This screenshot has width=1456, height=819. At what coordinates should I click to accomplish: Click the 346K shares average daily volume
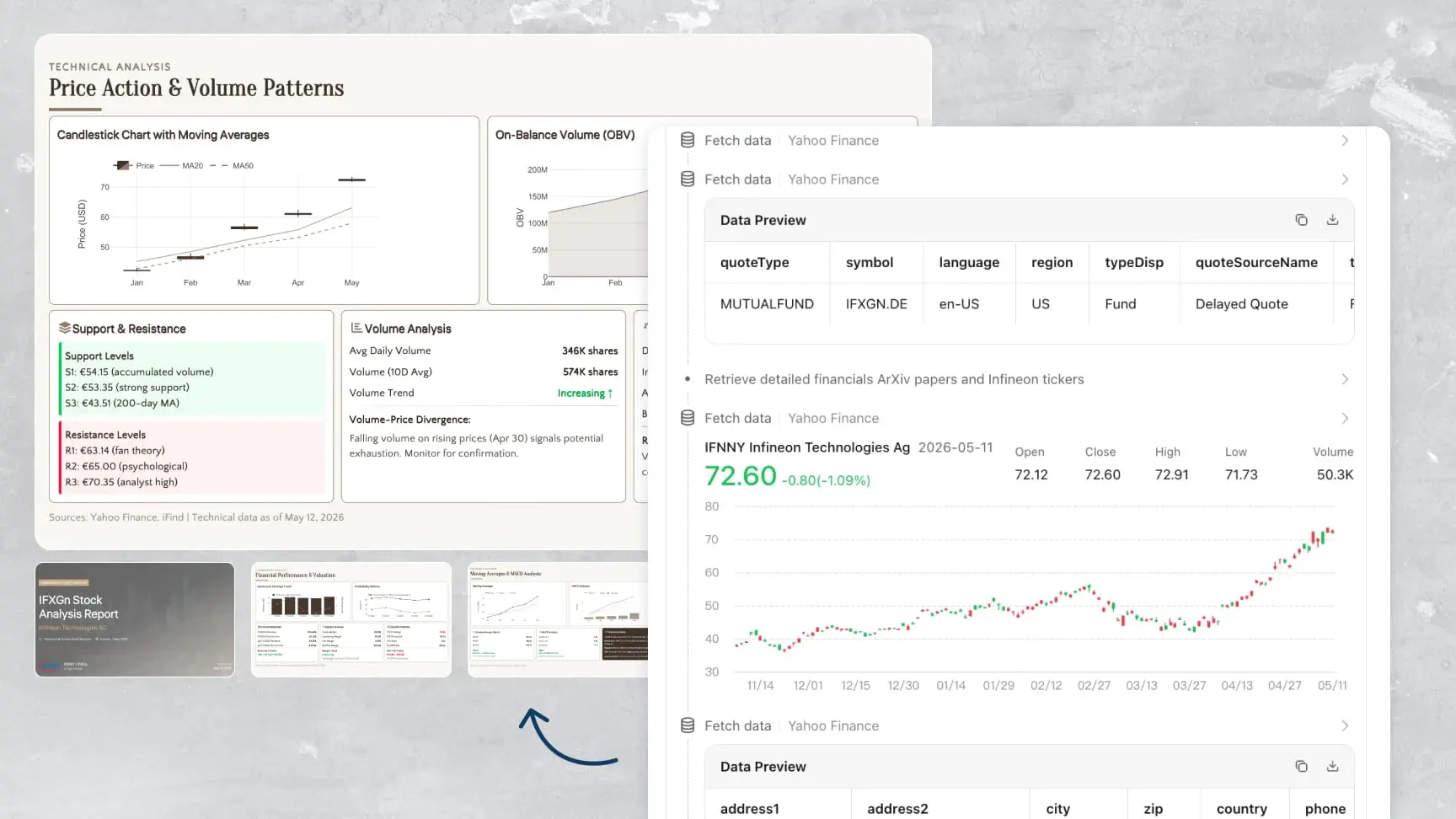click(590, 351)
